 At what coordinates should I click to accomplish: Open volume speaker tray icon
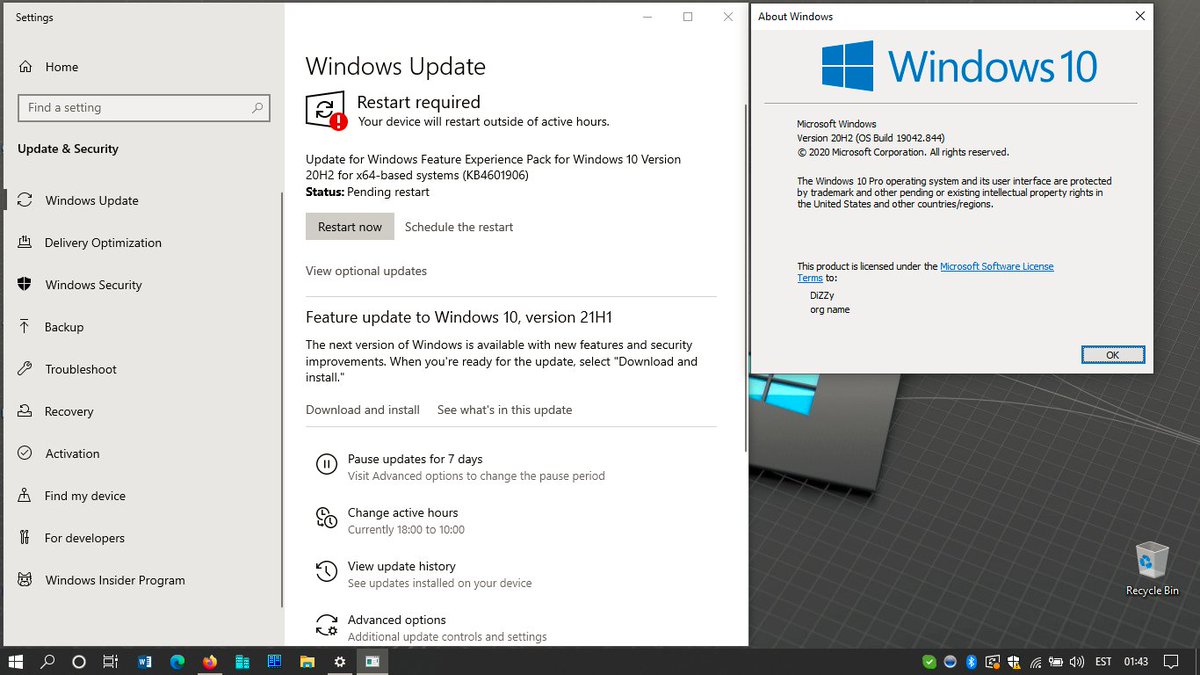[x=1077, y=662]
